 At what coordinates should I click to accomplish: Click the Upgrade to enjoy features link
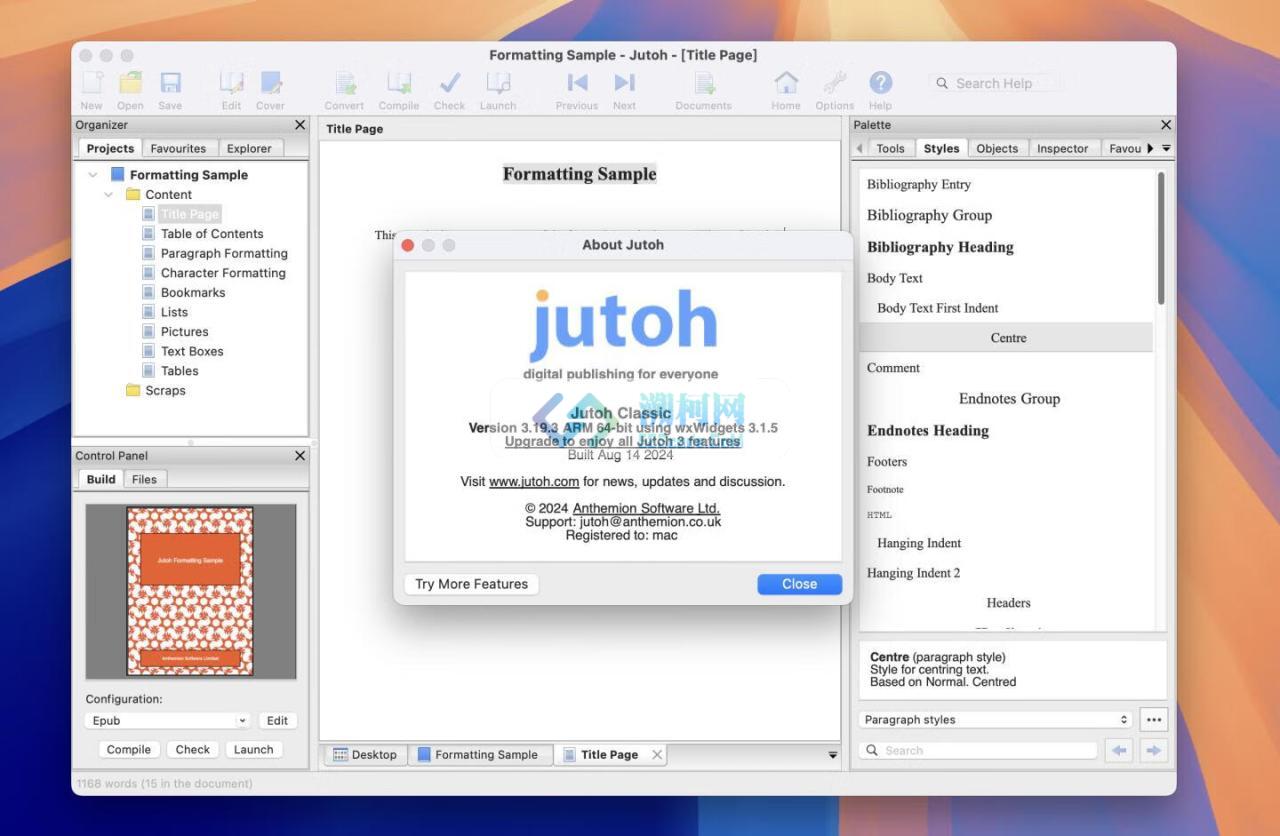[622, 441]
